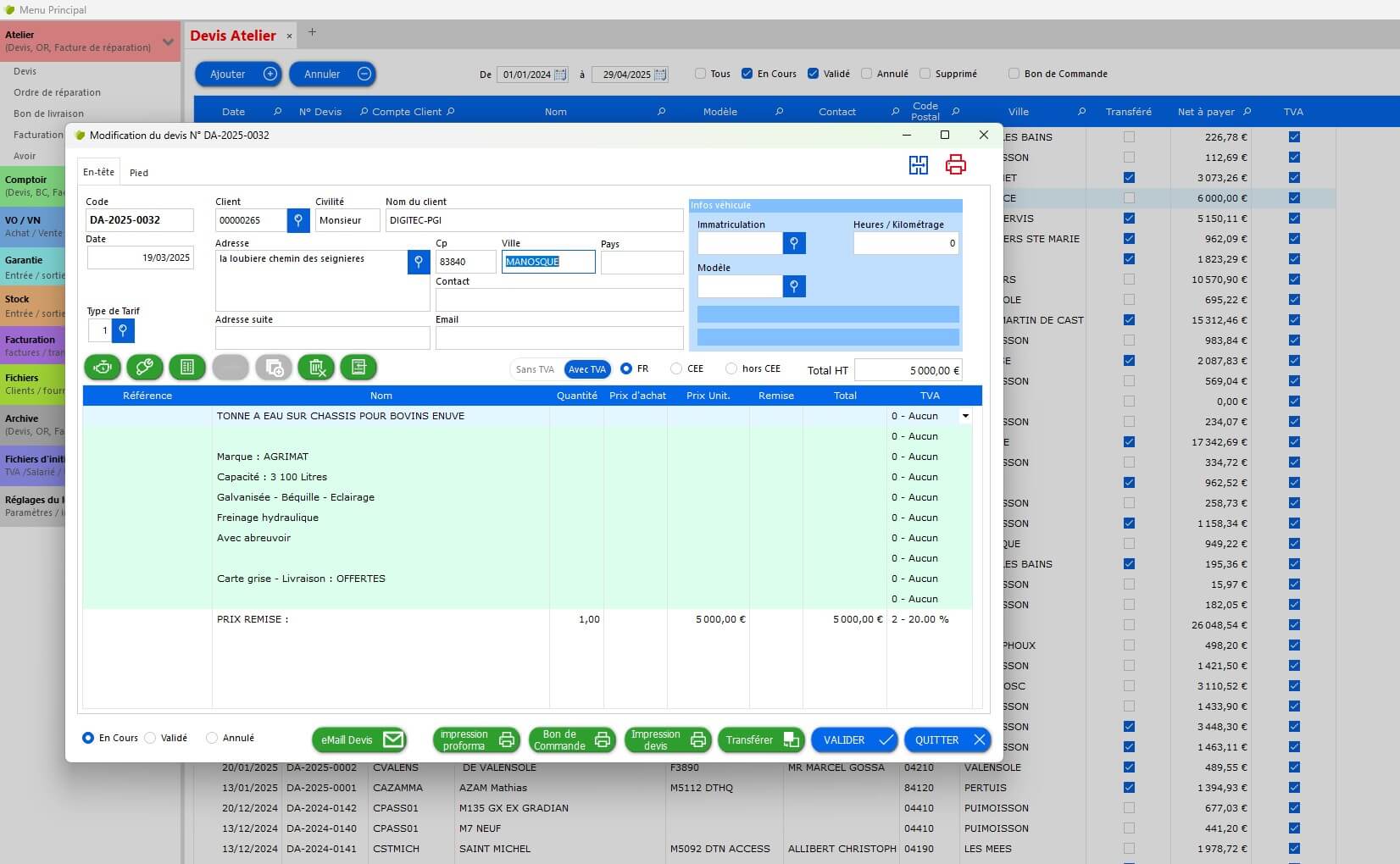
Task: Open the date picker for 01/01/2024
Action: [x=561, y=75]
